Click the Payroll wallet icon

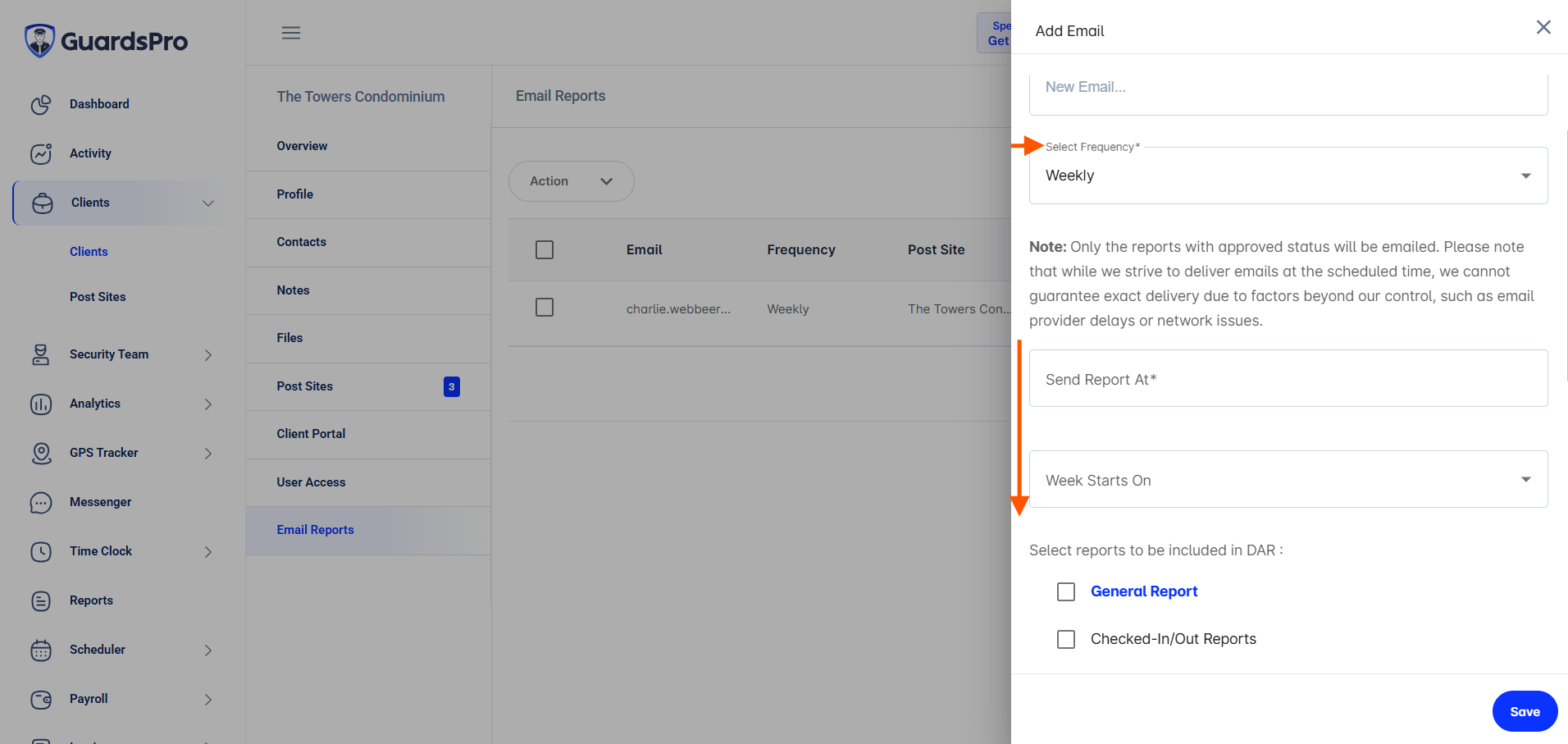coord(41,699)
